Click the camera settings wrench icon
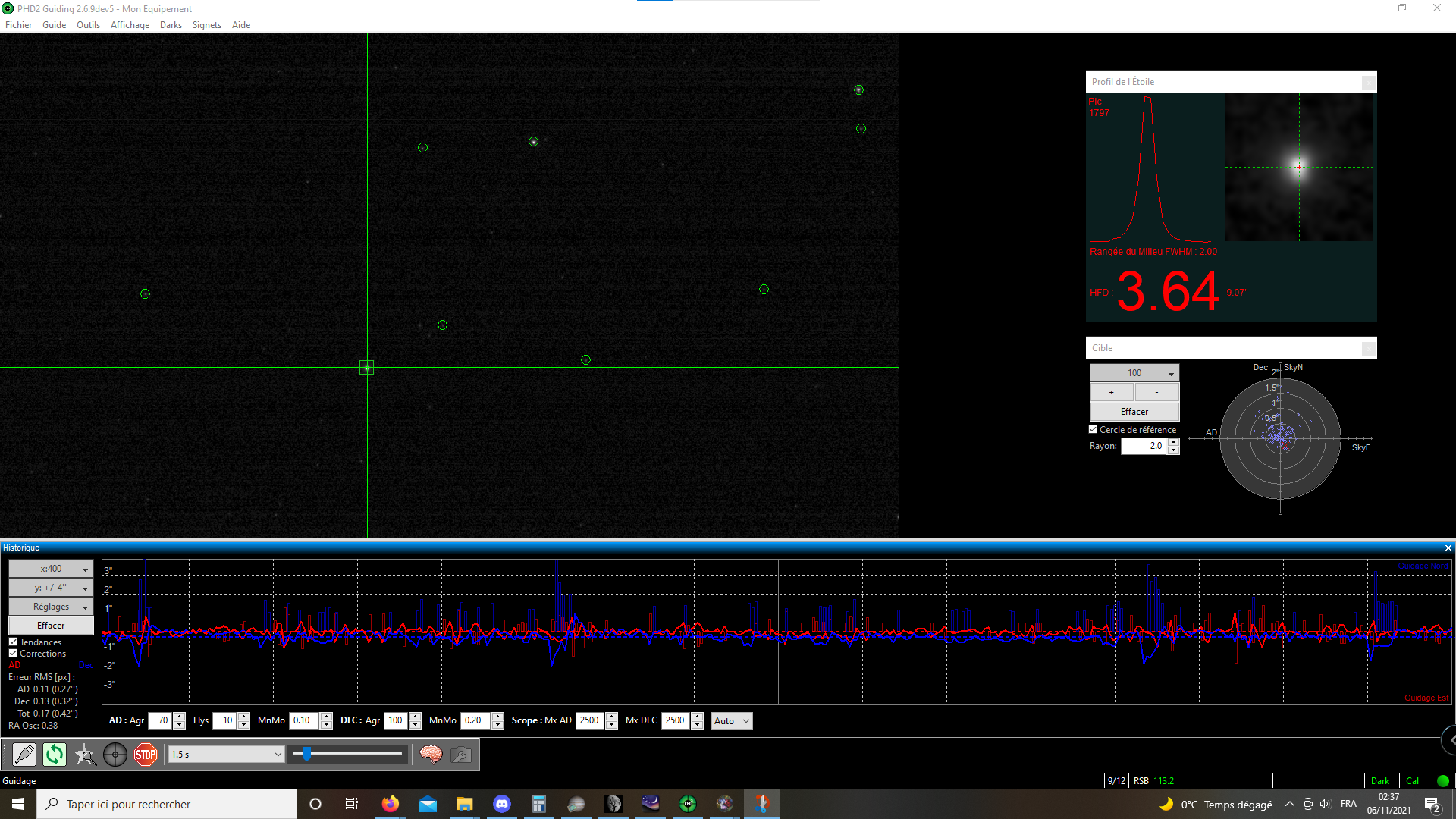The height and width of the screenshot is (819, 1456). (x=461, y=755)
